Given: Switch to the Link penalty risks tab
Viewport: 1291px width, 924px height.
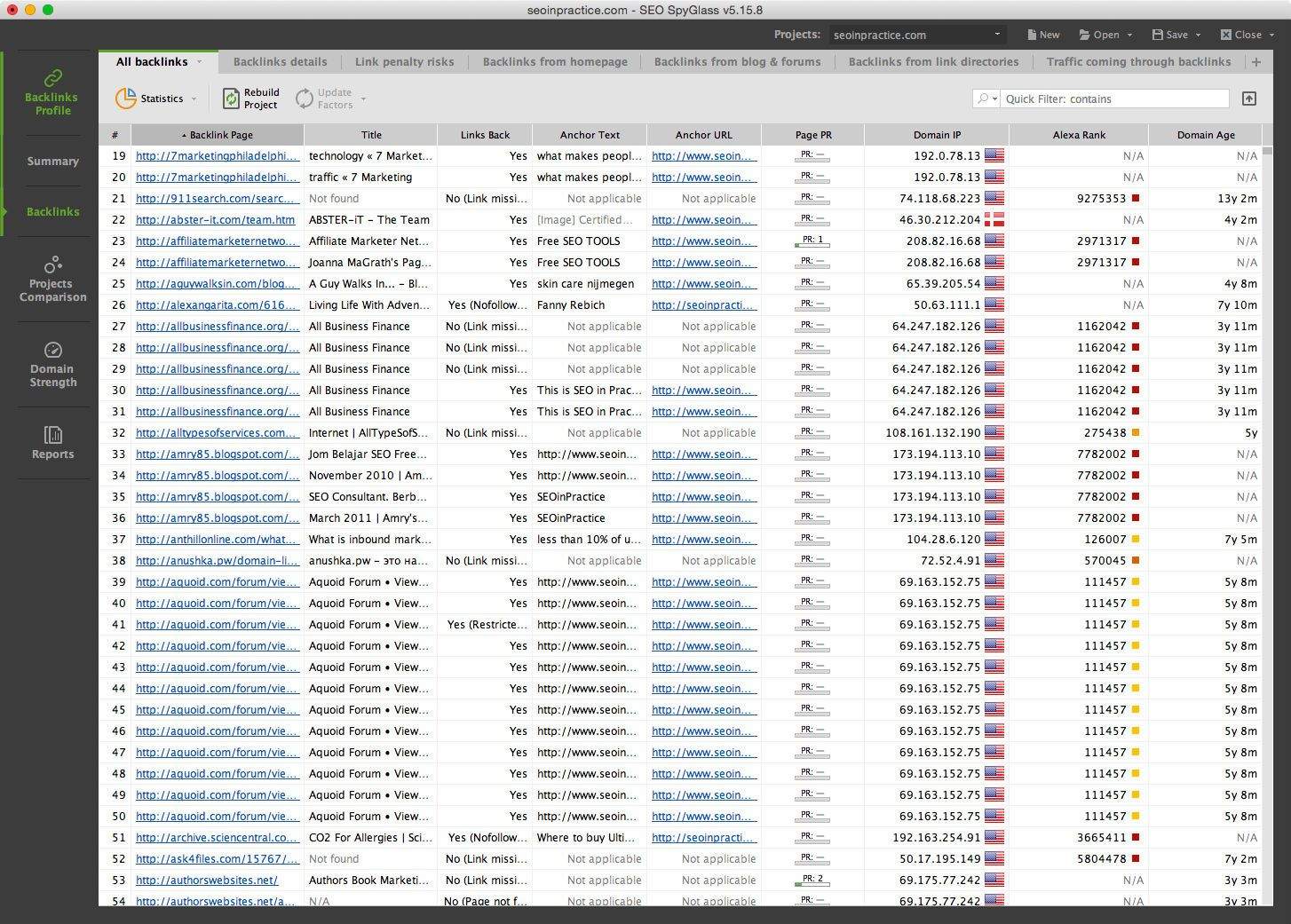Looking at the screenshot, I should coord(404,62).
